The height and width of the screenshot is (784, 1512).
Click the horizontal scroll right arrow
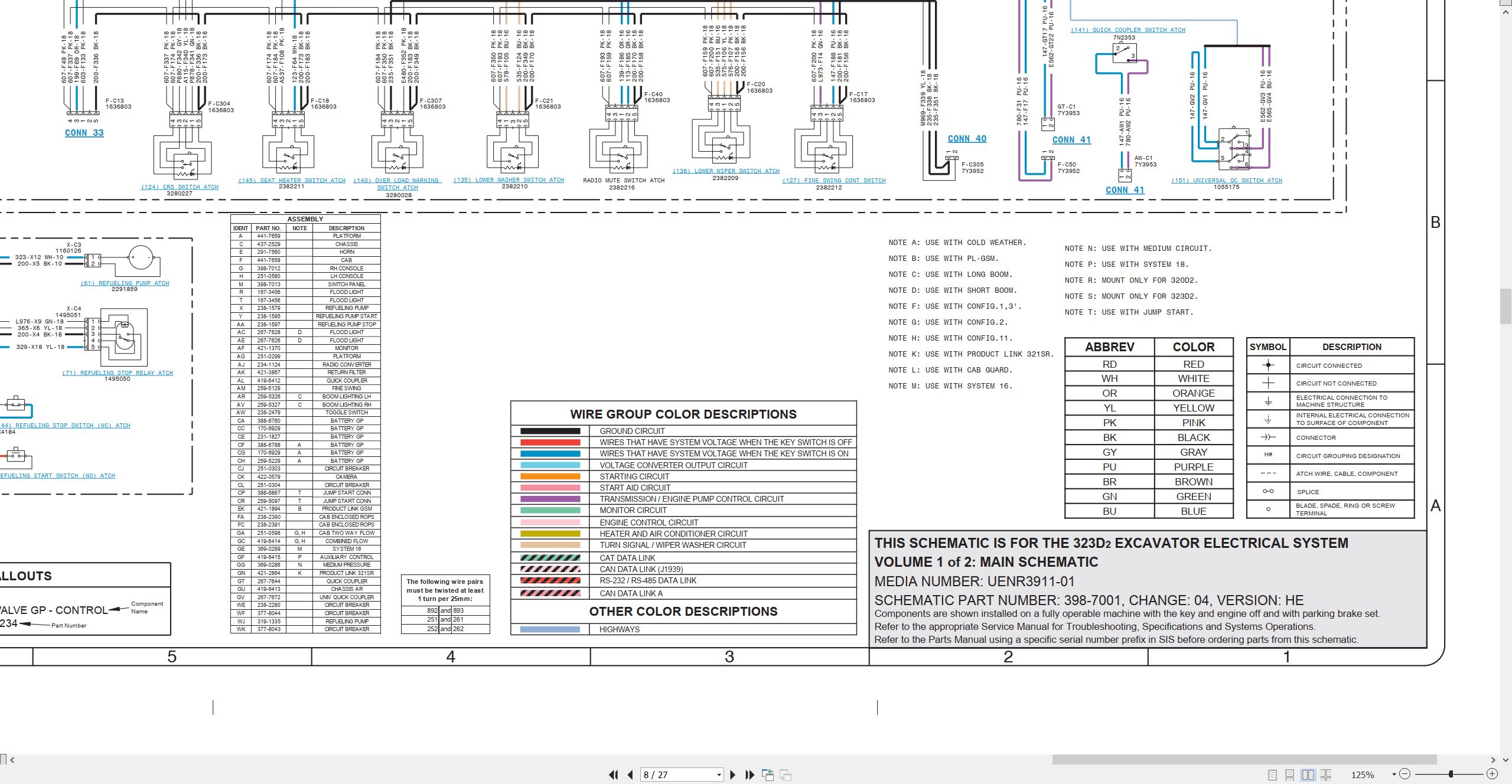pyautogui.click(x=1493, y=760)
